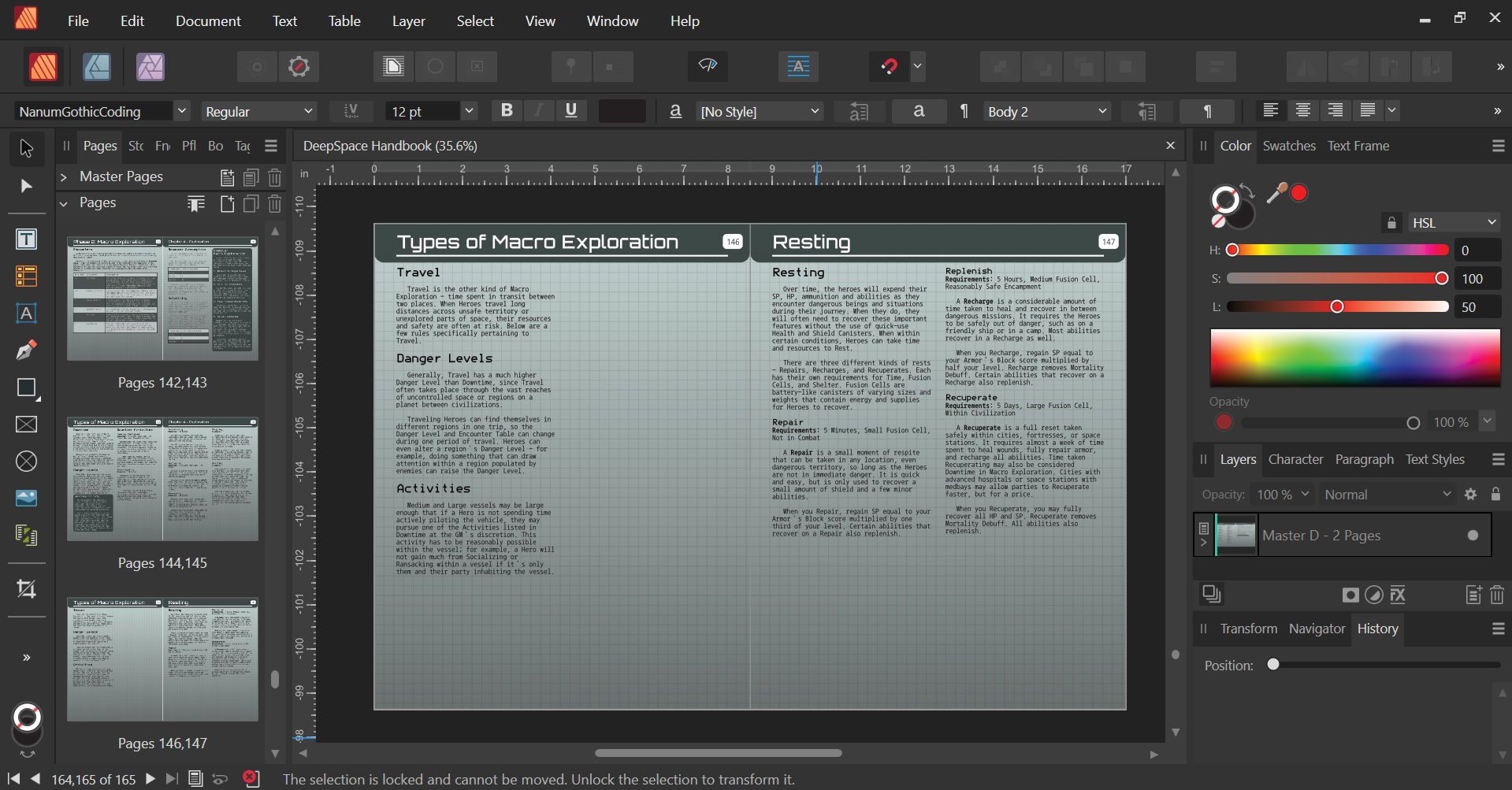Adjust the Lightness slider handle
The height and width of the screenshot is (790, 1512).
[1336, 306]
